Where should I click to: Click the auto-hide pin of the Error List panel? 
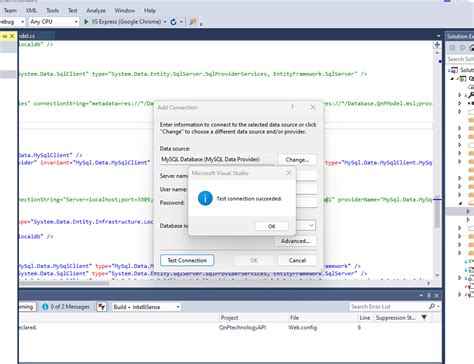pyautogui.click(x=429, y=295)
